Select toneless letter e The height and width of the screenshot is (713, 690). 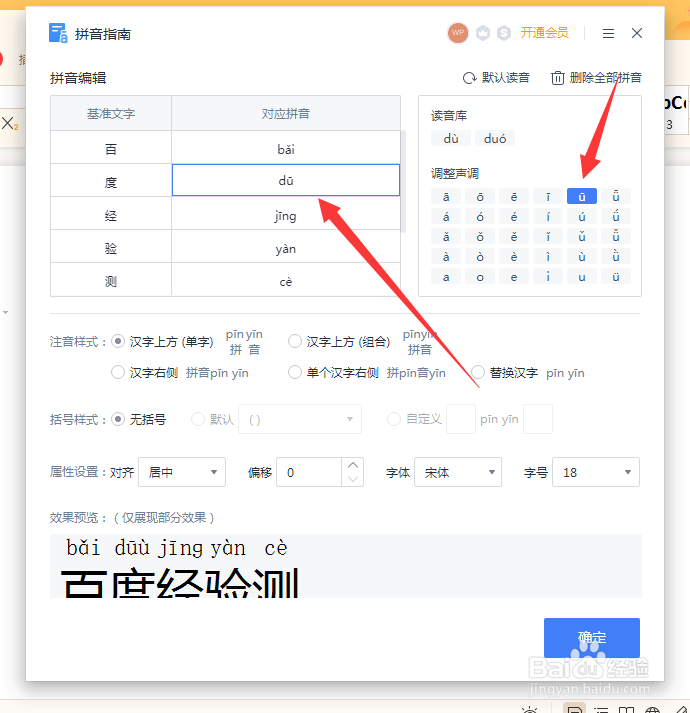point(514,276)
